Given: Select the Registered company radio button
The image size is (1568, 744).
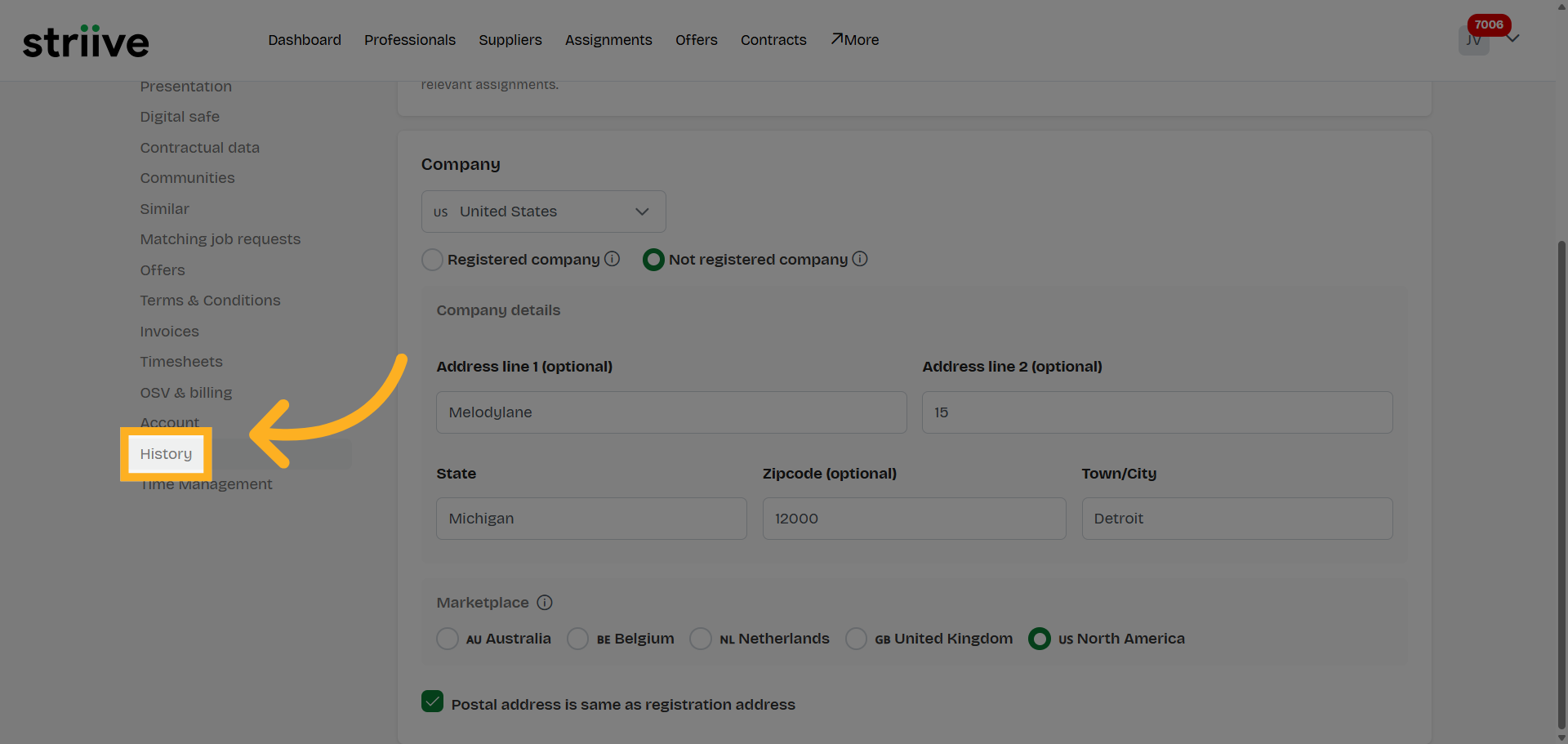Looking at the screenshot, I should pyautogui.click(x=432, y=260).
